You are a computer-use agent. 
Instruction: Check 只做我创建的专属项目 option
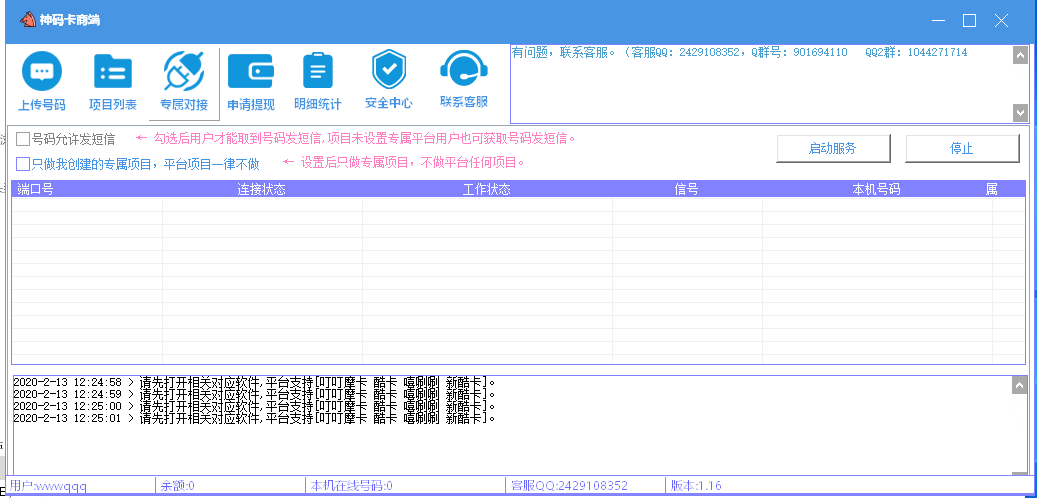[23, 163]
